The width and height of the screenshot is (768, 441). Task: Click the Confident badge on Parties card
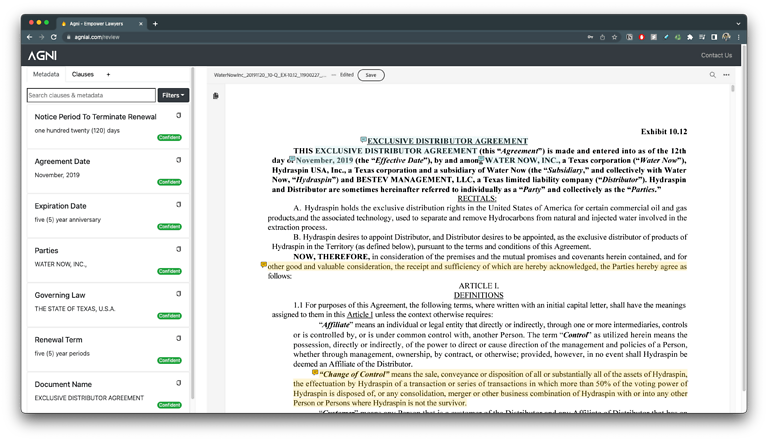(169, 272)
